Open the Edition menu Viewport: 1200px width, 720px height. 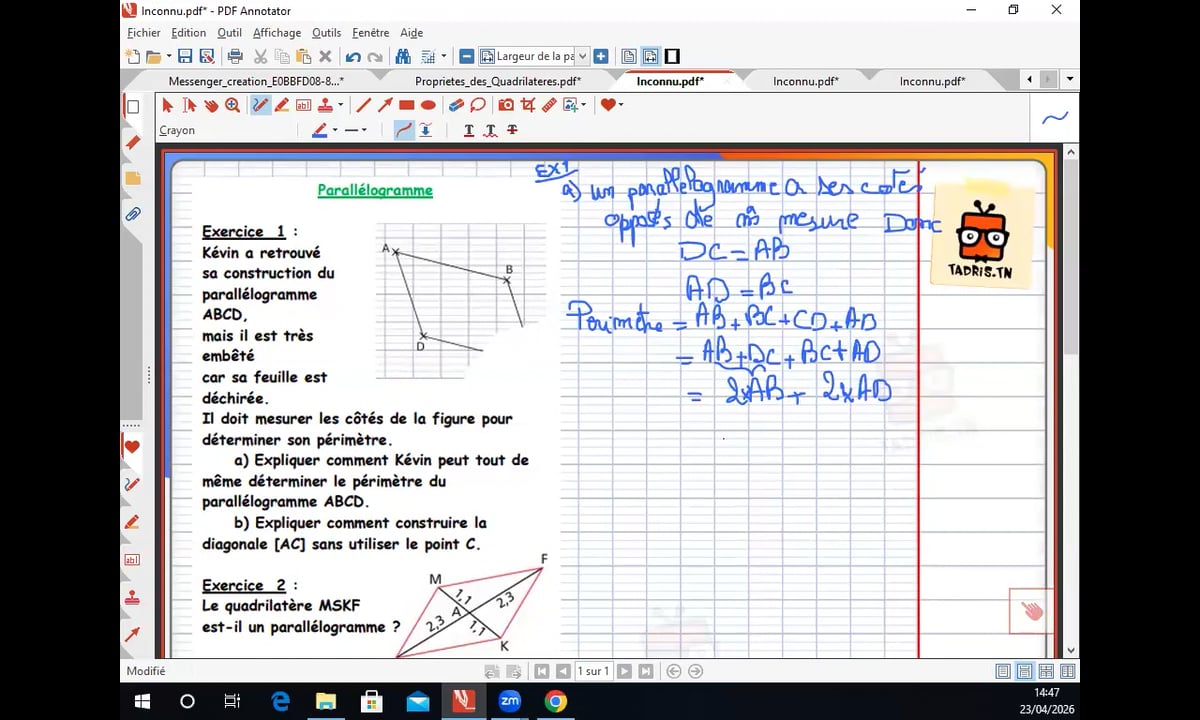[x=189, y=33]
